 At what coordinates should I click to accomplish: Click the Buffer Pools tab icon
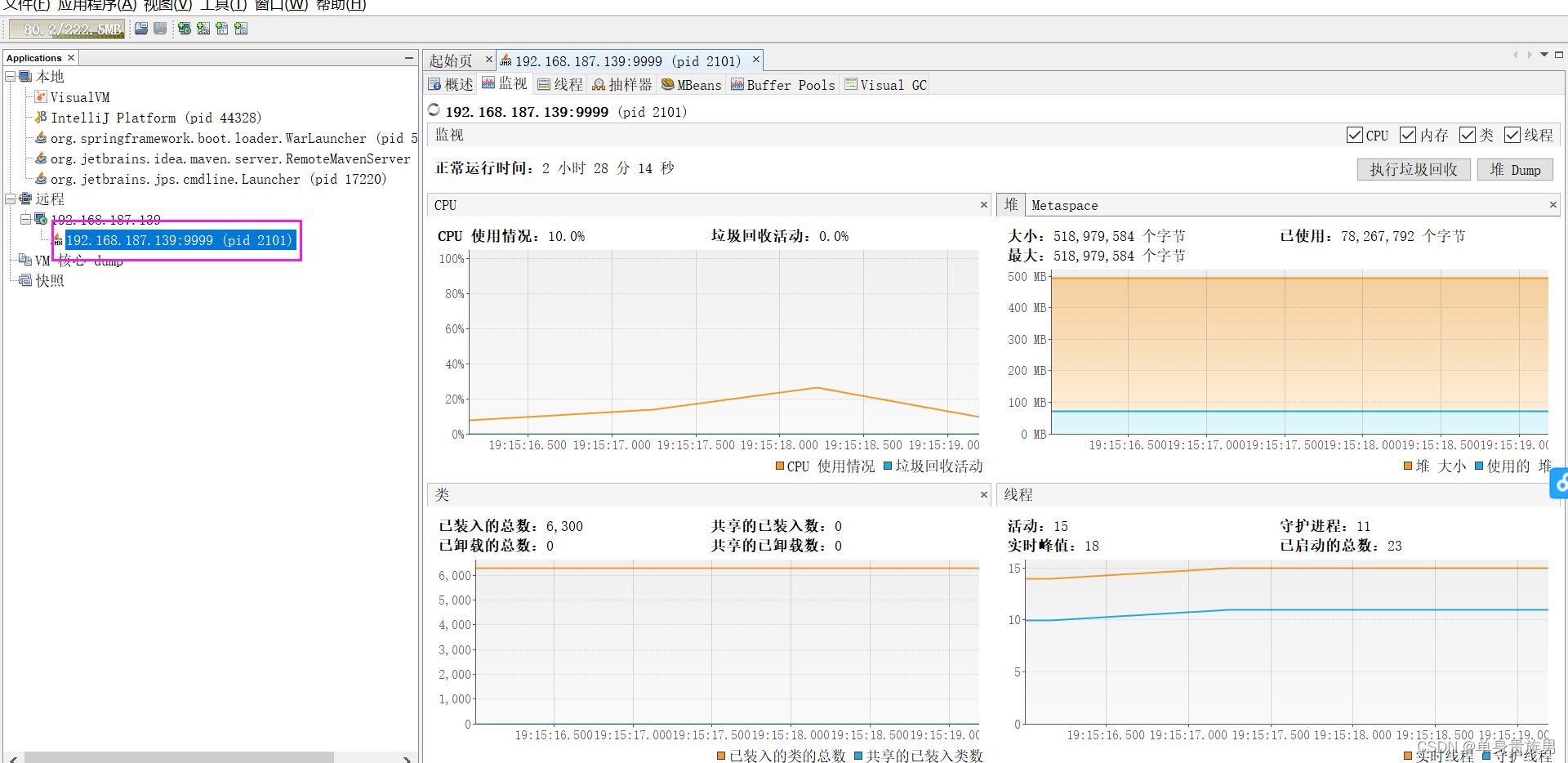tap(737, 84)
